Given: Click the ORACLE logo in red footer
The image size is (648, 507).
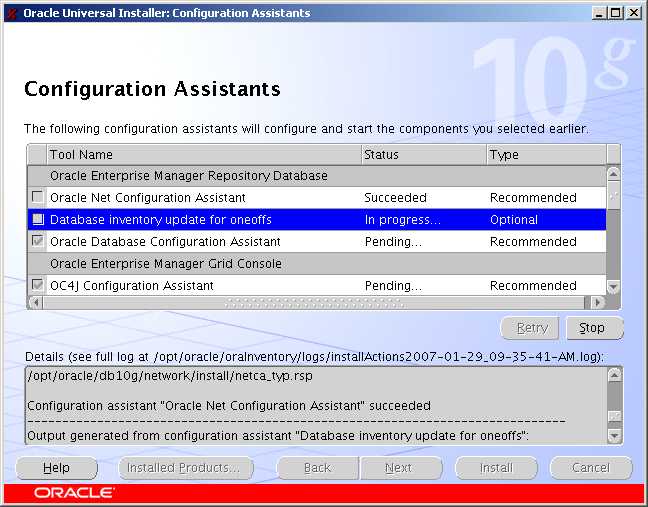Looking at the screenshot, I should 74,493.
